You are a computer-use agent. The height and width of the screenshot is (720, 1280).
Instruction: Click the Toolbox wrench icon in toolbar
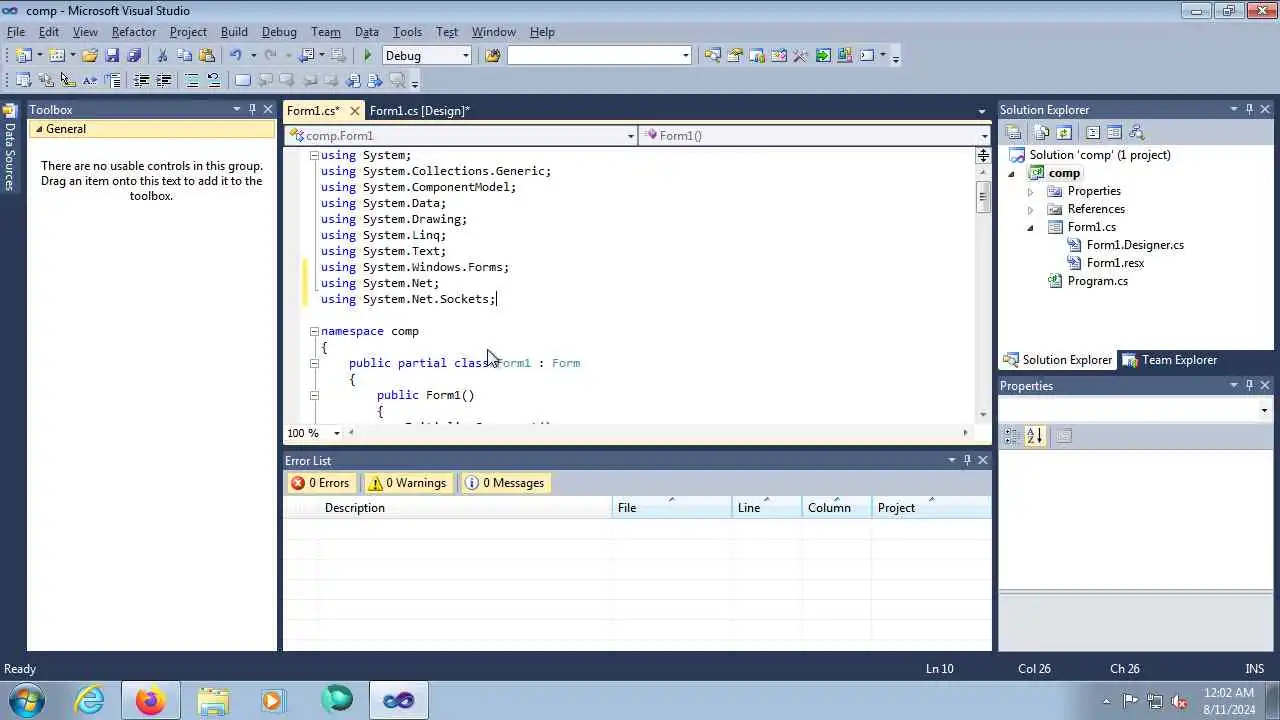click(x=800, y=56)
